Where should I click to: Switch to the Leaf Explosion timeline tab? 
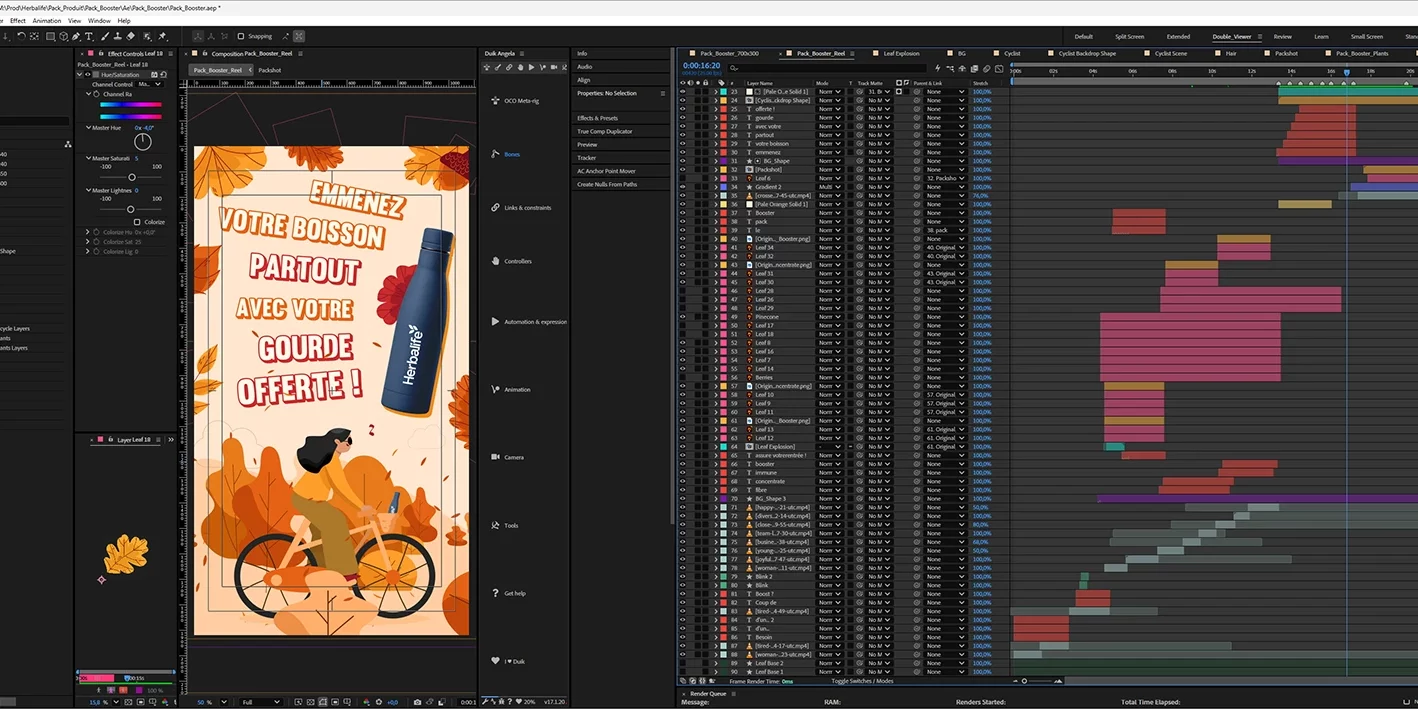pyautogui.click(x=901, y=53)
